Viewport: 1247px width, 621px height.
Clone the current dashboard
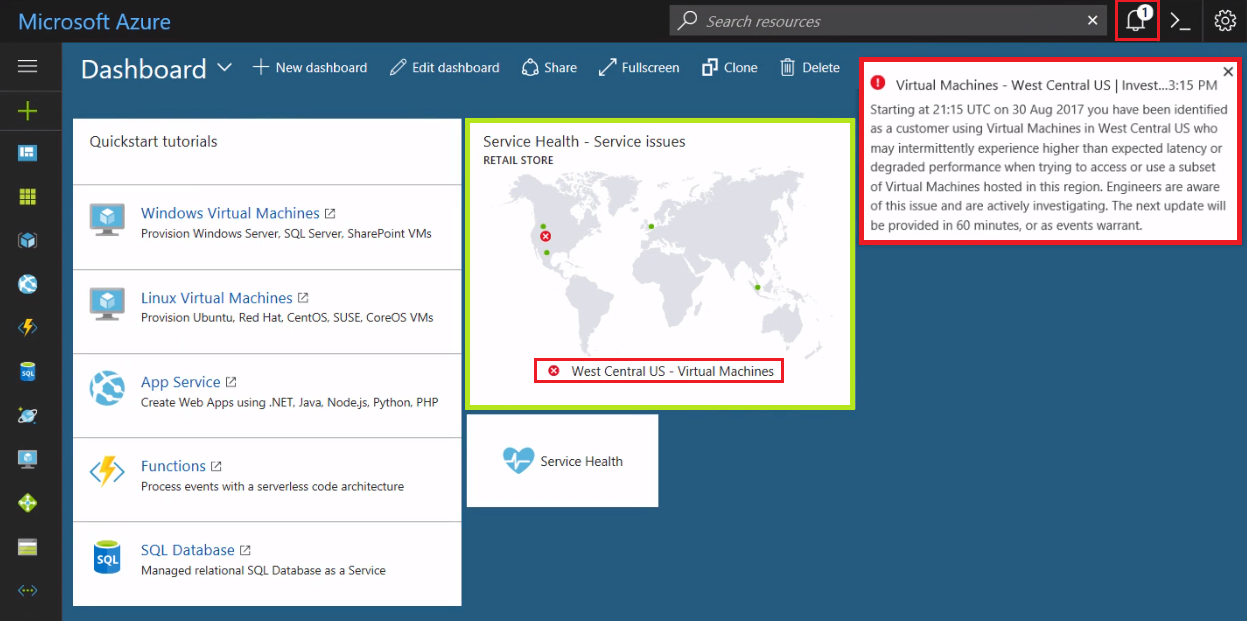pos(730,68)
